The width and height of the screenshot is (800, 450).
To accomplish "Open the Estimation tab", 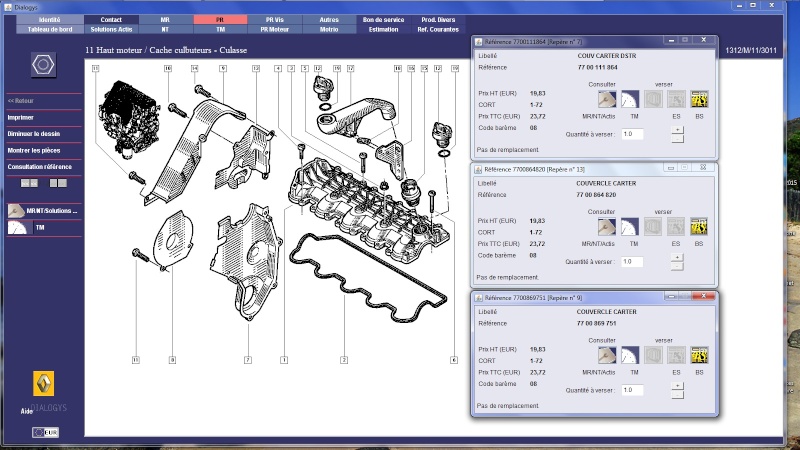I will 384,29.
